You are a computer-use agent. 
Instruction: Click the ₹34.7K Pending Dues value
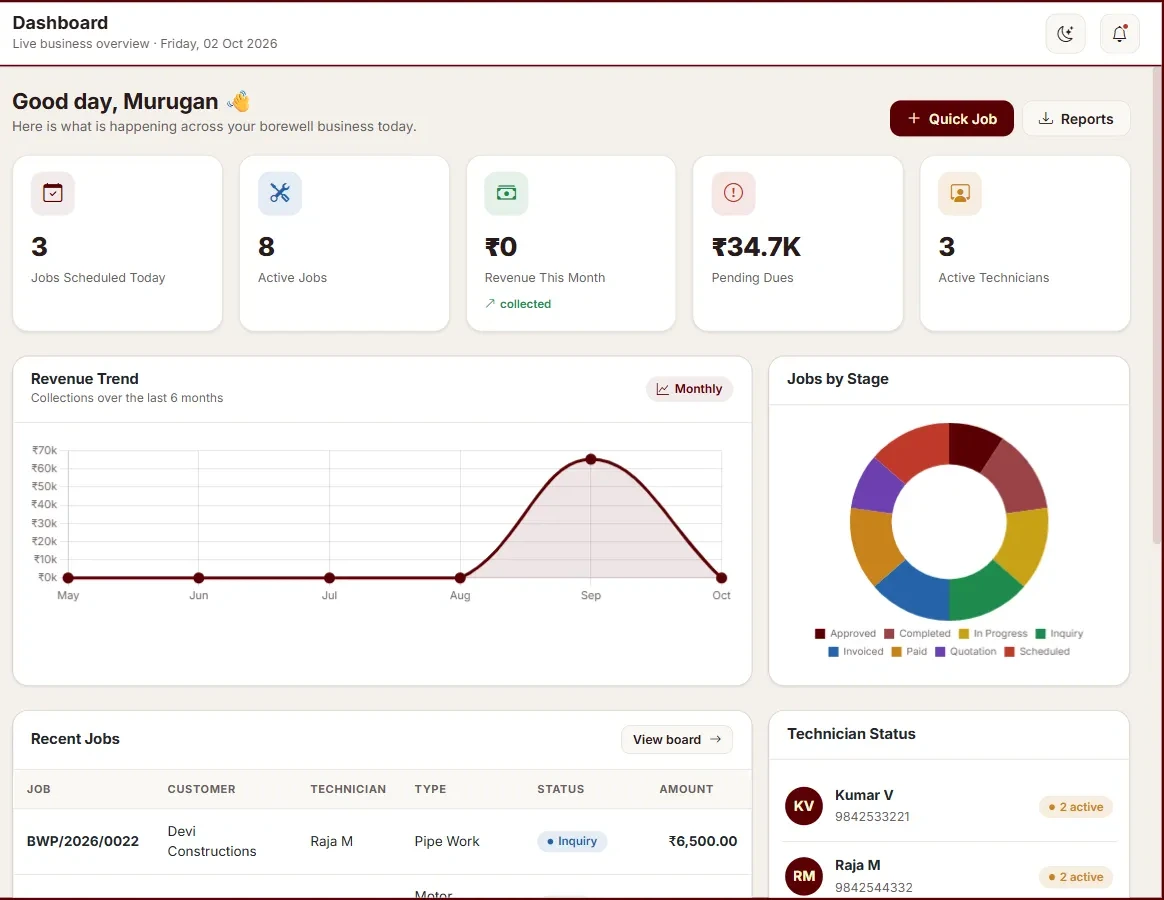point(756,247)
